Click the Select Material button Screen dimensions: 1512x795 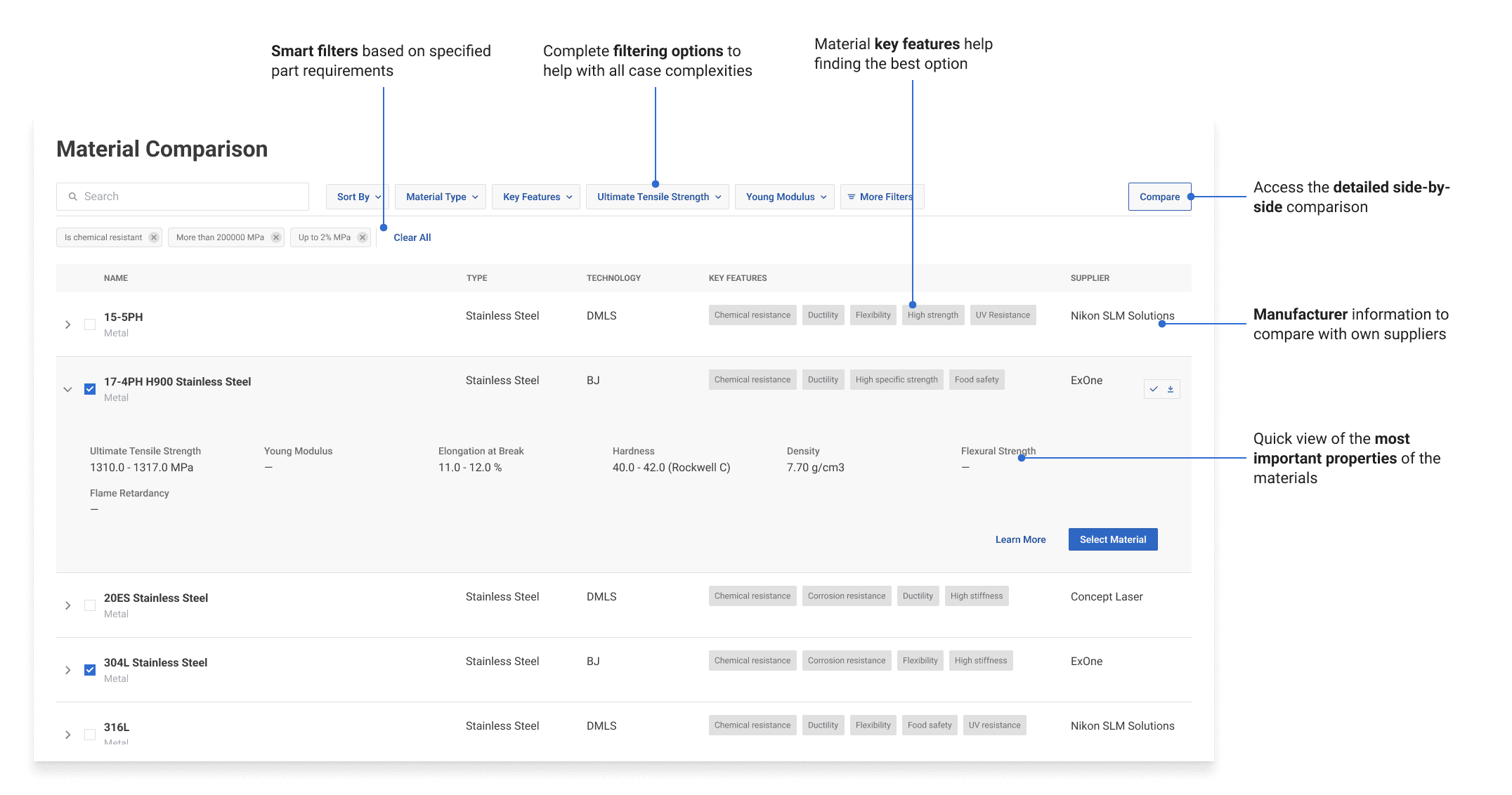coord(1112,539)
